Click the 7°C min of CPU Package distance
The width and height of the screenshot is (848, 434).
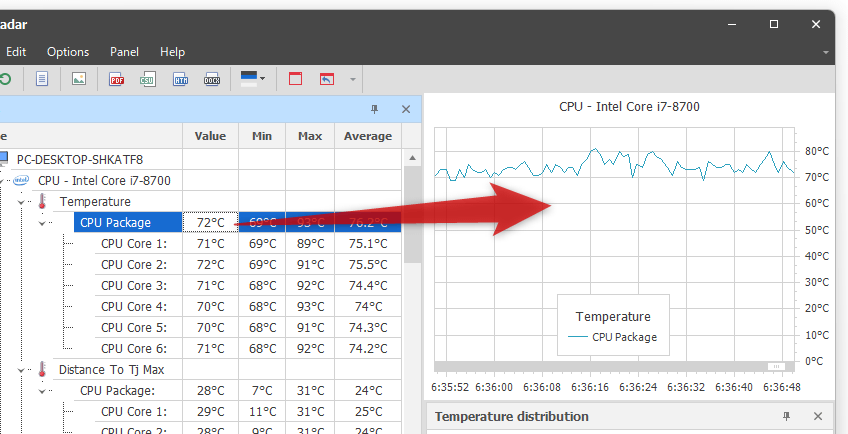pos(262,390)
